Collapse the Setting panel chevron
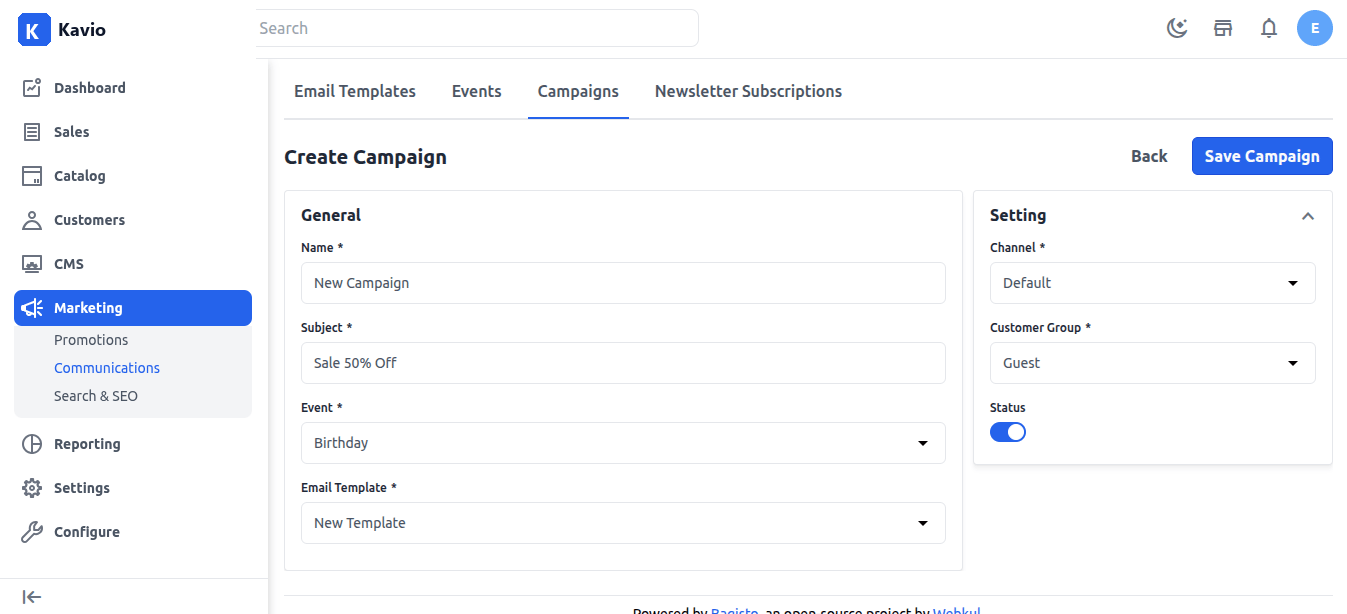The image size is (1347, 614). click(1307, 216)
